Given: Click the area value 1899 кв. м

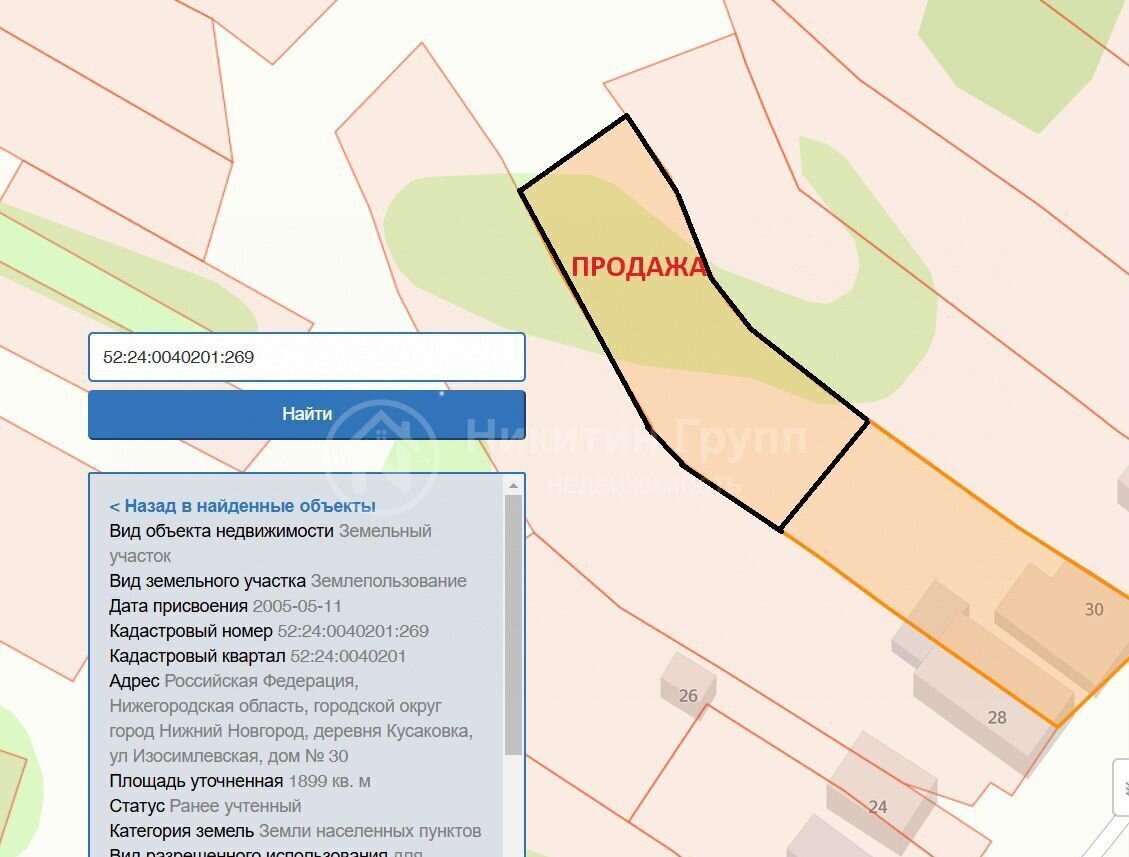Looking at the screenshot, I should coord(329,781).
